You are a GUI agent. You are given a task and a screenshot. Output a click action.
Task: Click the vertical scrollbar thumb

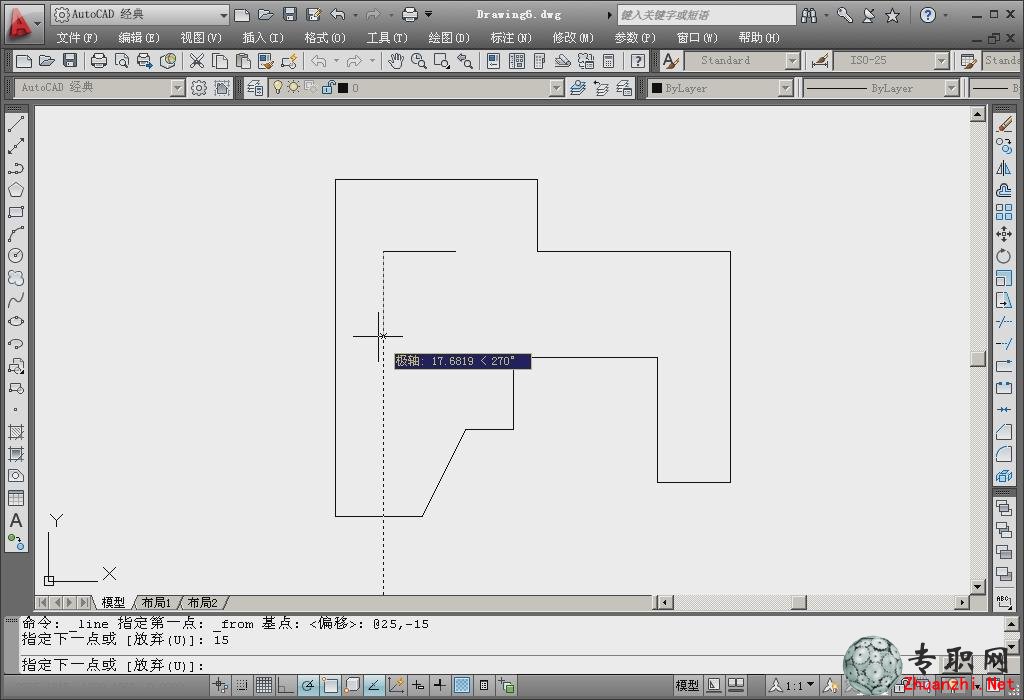pos(978,359)
